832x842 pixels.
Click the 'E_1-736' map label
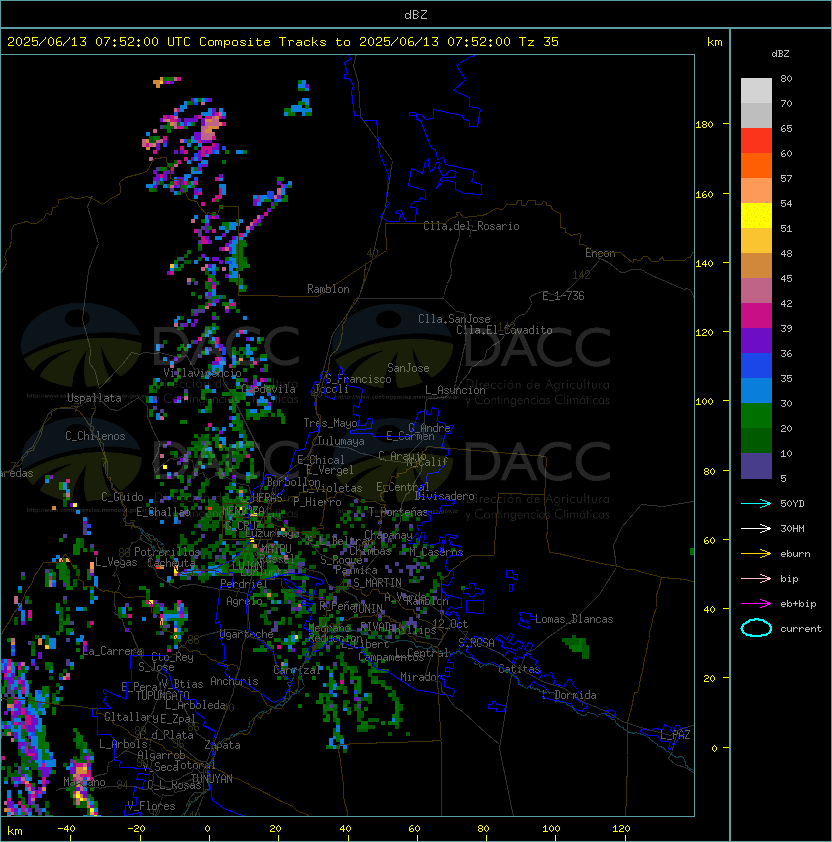pyautogui.click(x=563, y=296)
